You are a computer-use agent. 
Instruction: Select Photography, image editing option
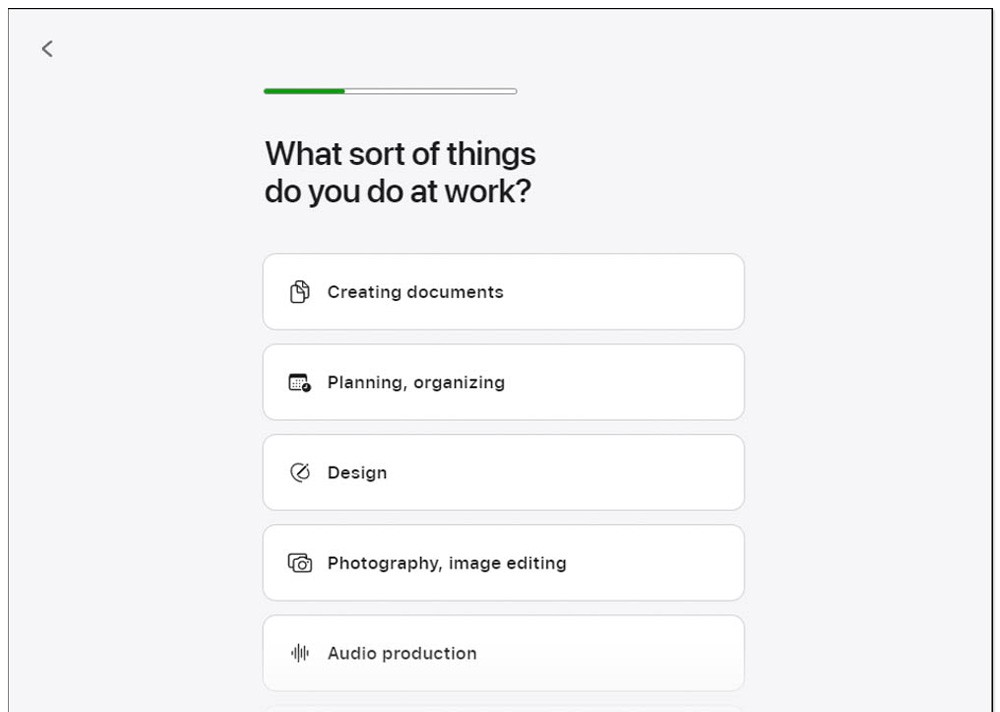(x=503, y=563)
